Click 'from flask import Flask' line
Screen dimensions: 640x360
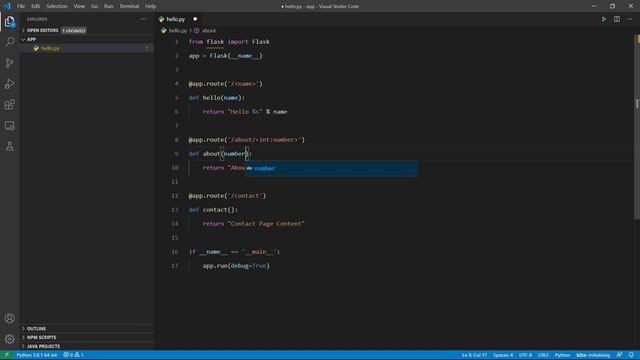coord(229,42)
